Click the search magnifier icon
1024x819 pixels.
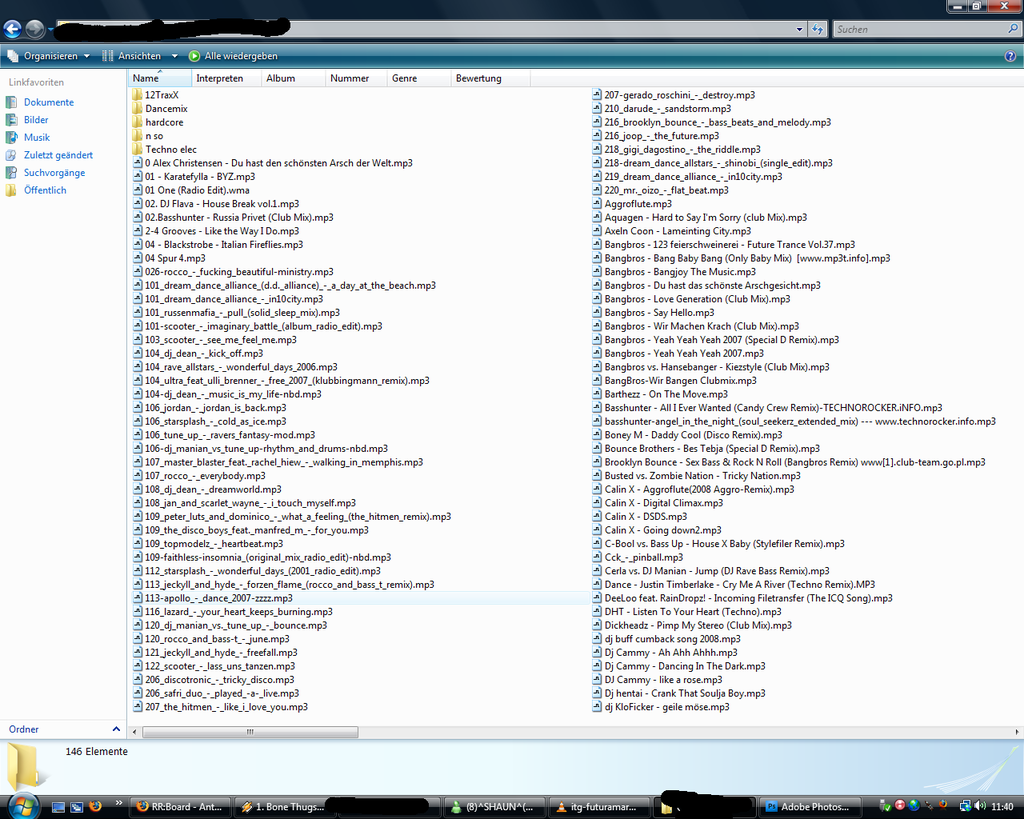click(x=1013, y=29)
